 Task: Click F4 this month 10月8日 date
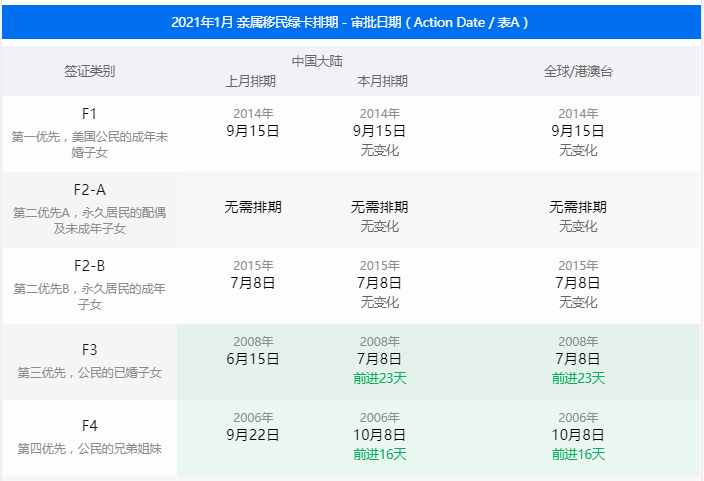(x=380, y=435)
